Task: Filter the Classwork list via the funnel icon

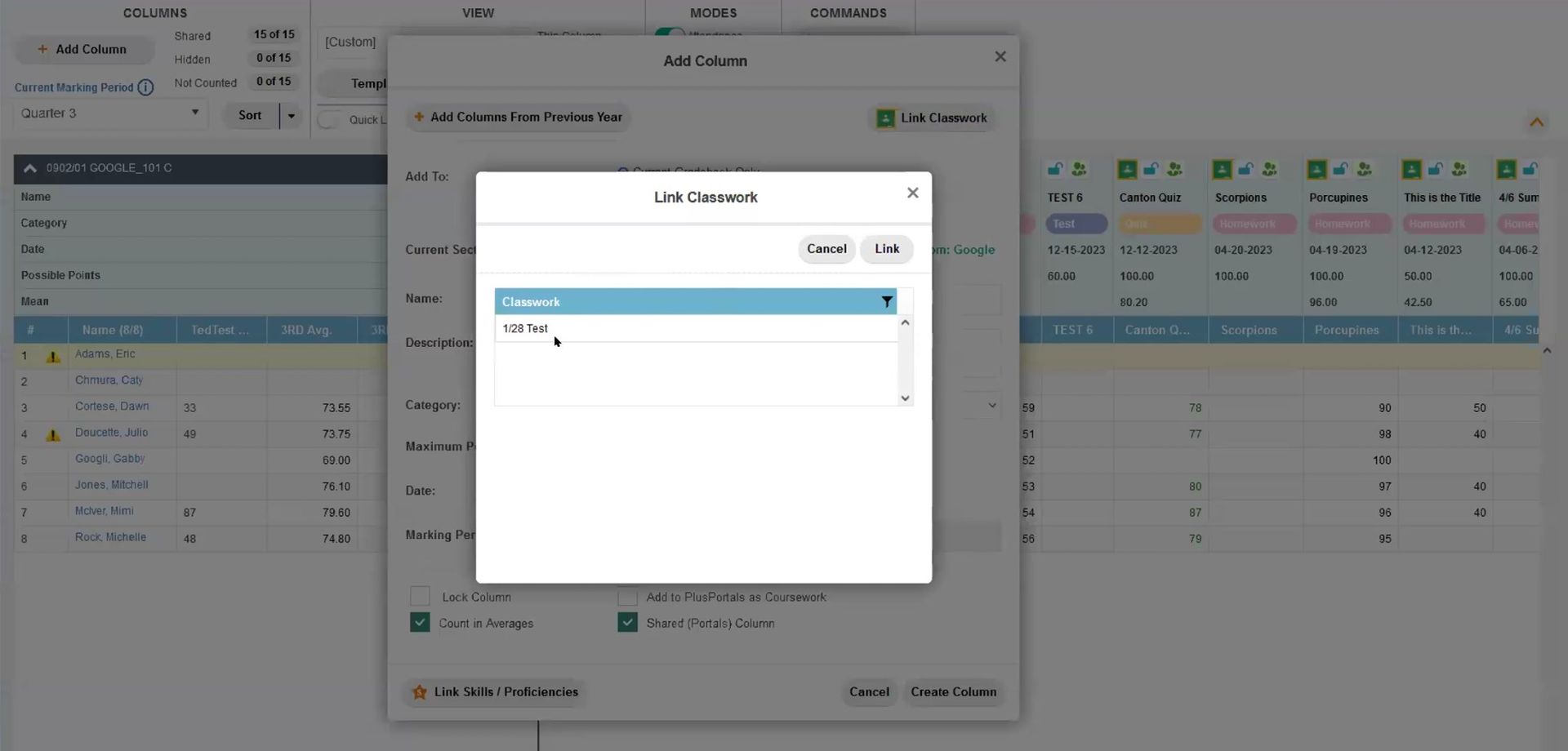Action: (887, 302)
